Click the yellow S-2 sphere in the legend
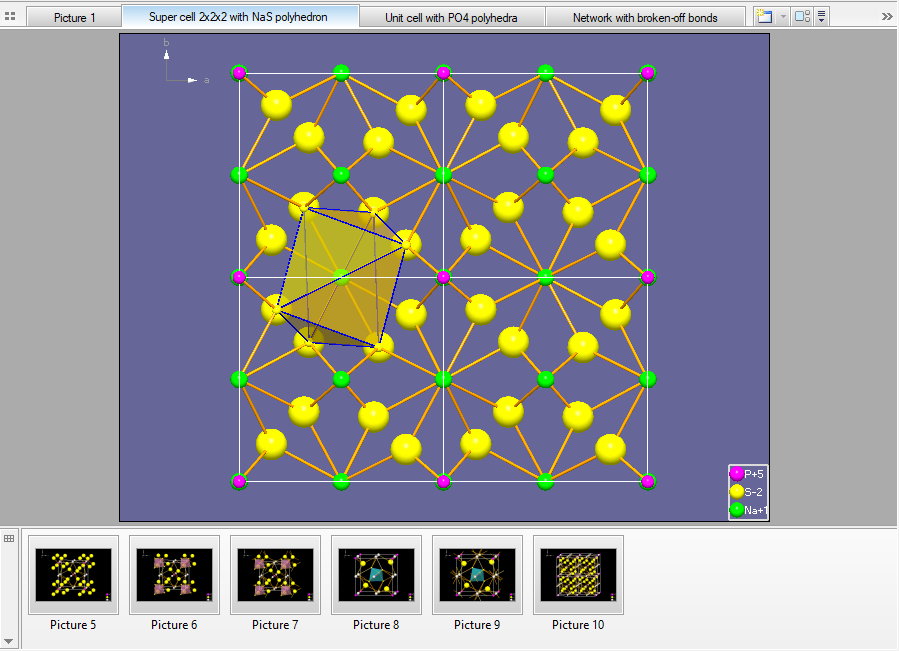 [738, 492]
